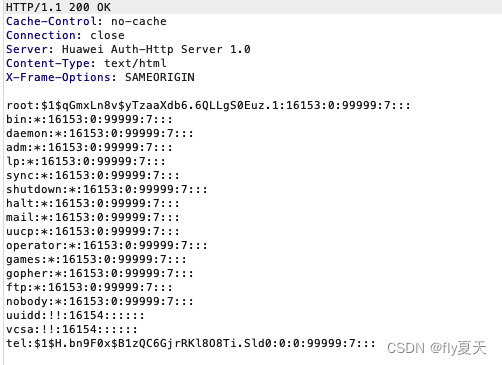The height and width of the screenshot is (365, 502).
Task: Click the text/html header value
Action: (135, 63)
